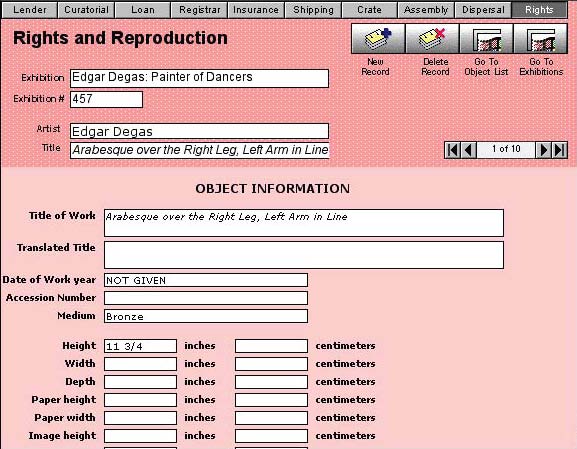Advance to the next record
Image resolution: width=577 pixels, height=449 pixels.
pyautogui.click(x=544, y=150)
